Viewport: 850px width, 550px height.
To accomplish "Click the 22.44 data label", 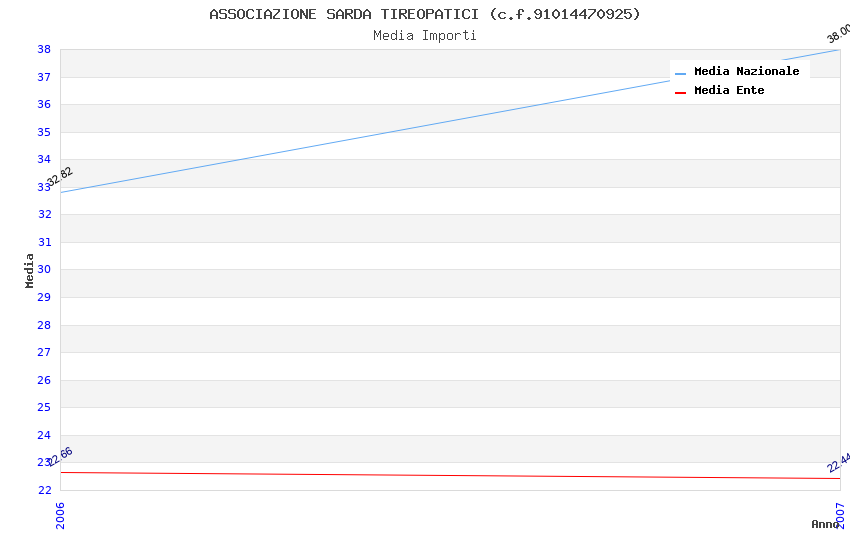I will pyautogui.click(x=839, y=463).
